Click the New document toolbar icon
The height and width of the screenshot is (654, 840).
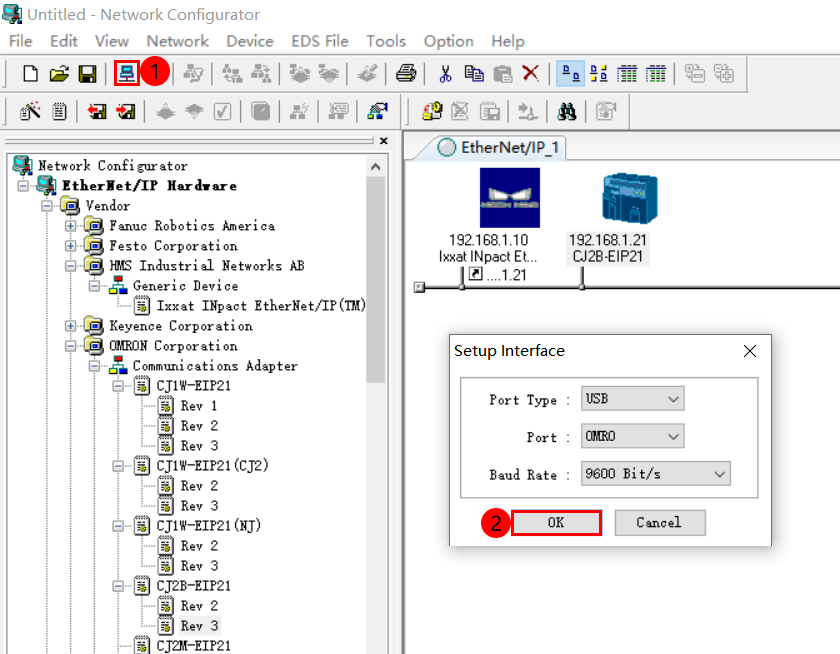(x=30, y=73)
